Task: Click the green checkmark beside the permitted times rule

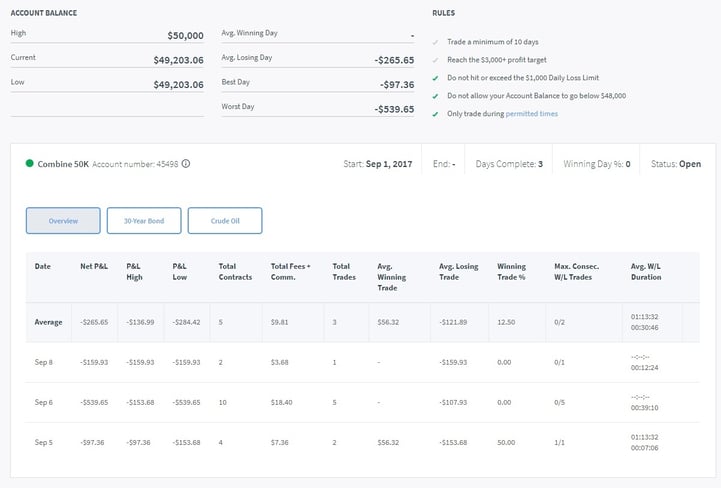Action: 435,114
